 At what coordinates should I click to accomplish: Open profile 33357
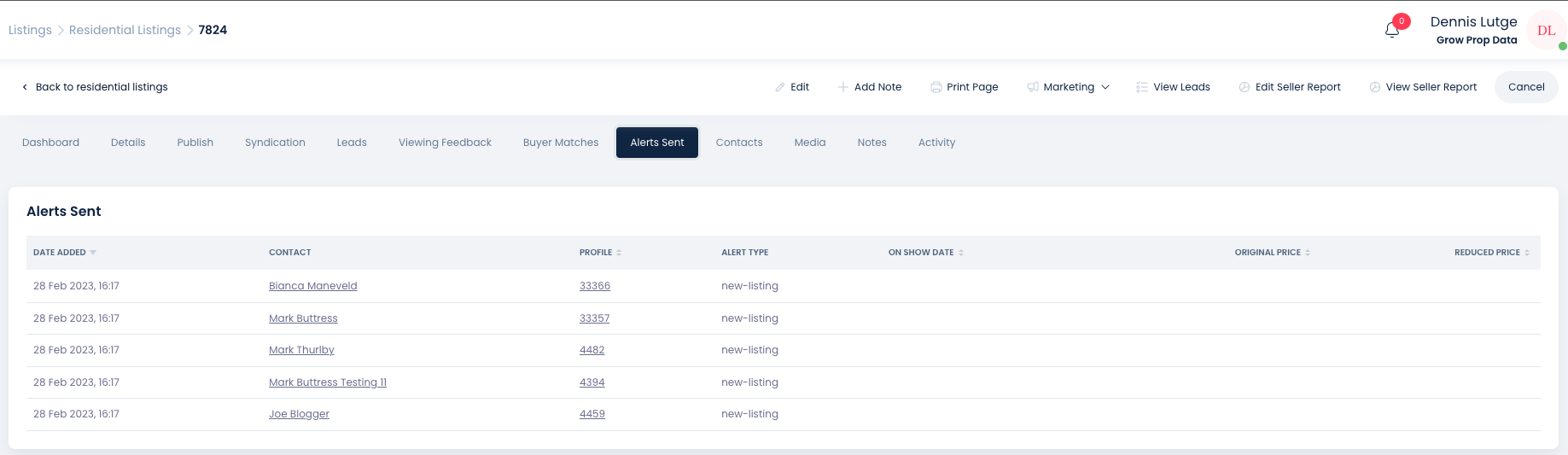[594, 318]
